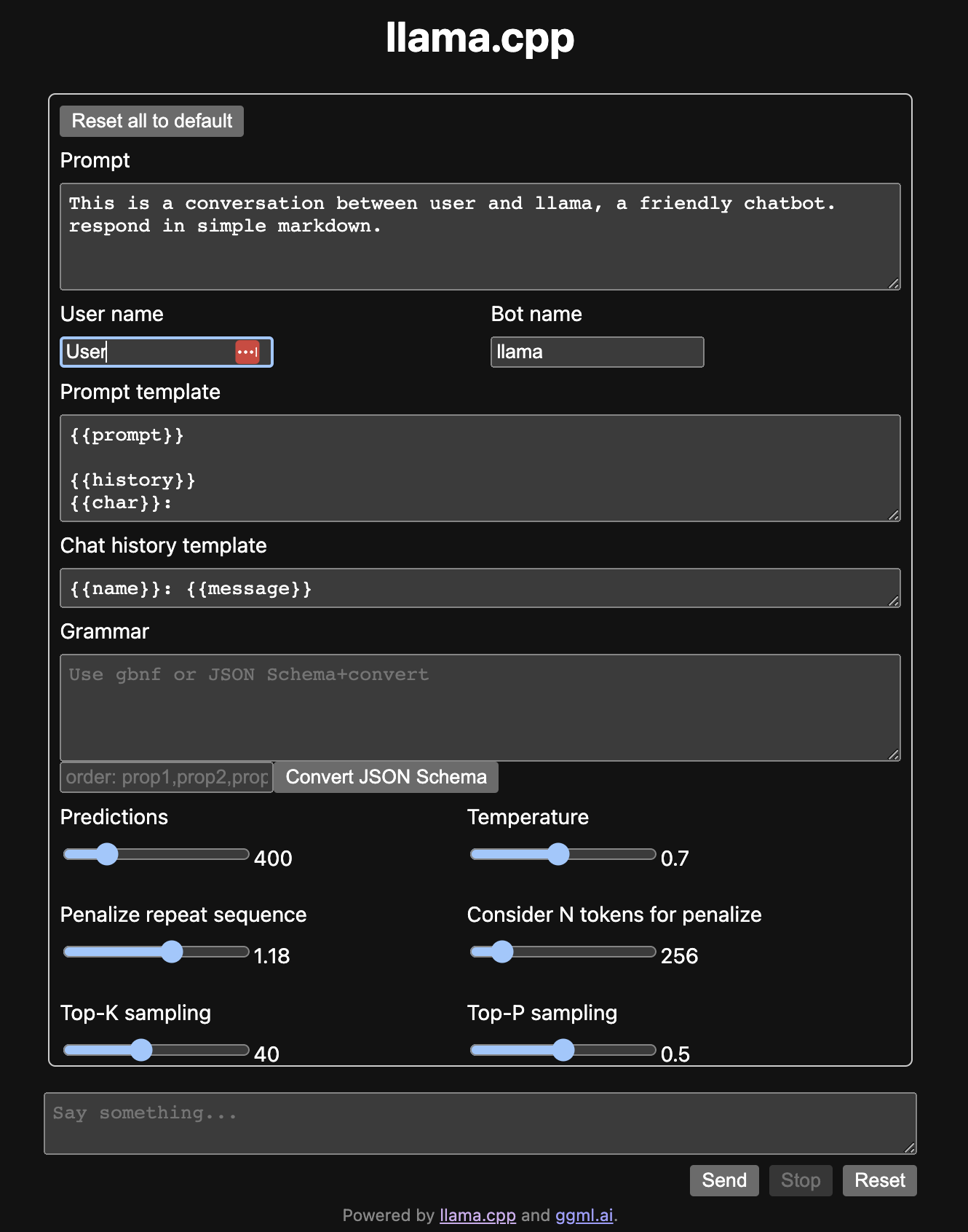Click the Chat history template resize handle

894,601
